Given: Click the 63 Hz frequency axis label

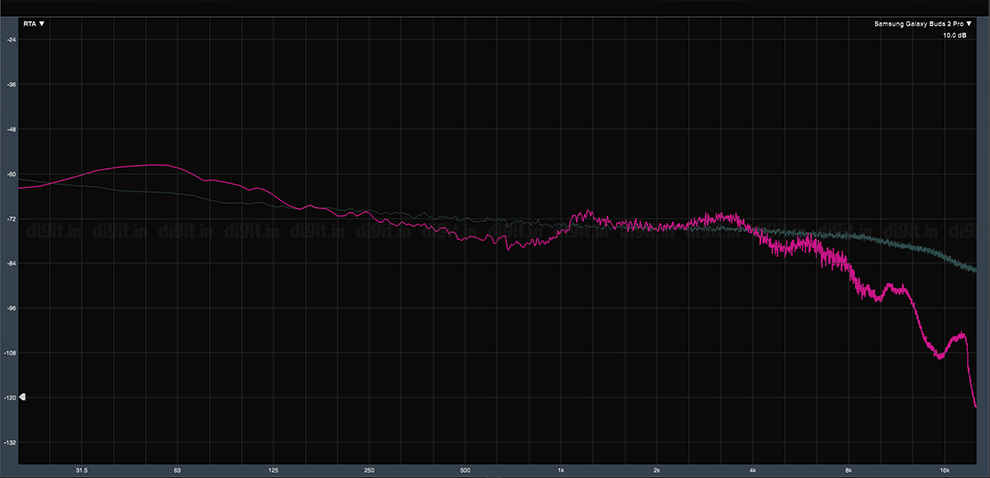Looking at the screenshot, I should 177,470.
